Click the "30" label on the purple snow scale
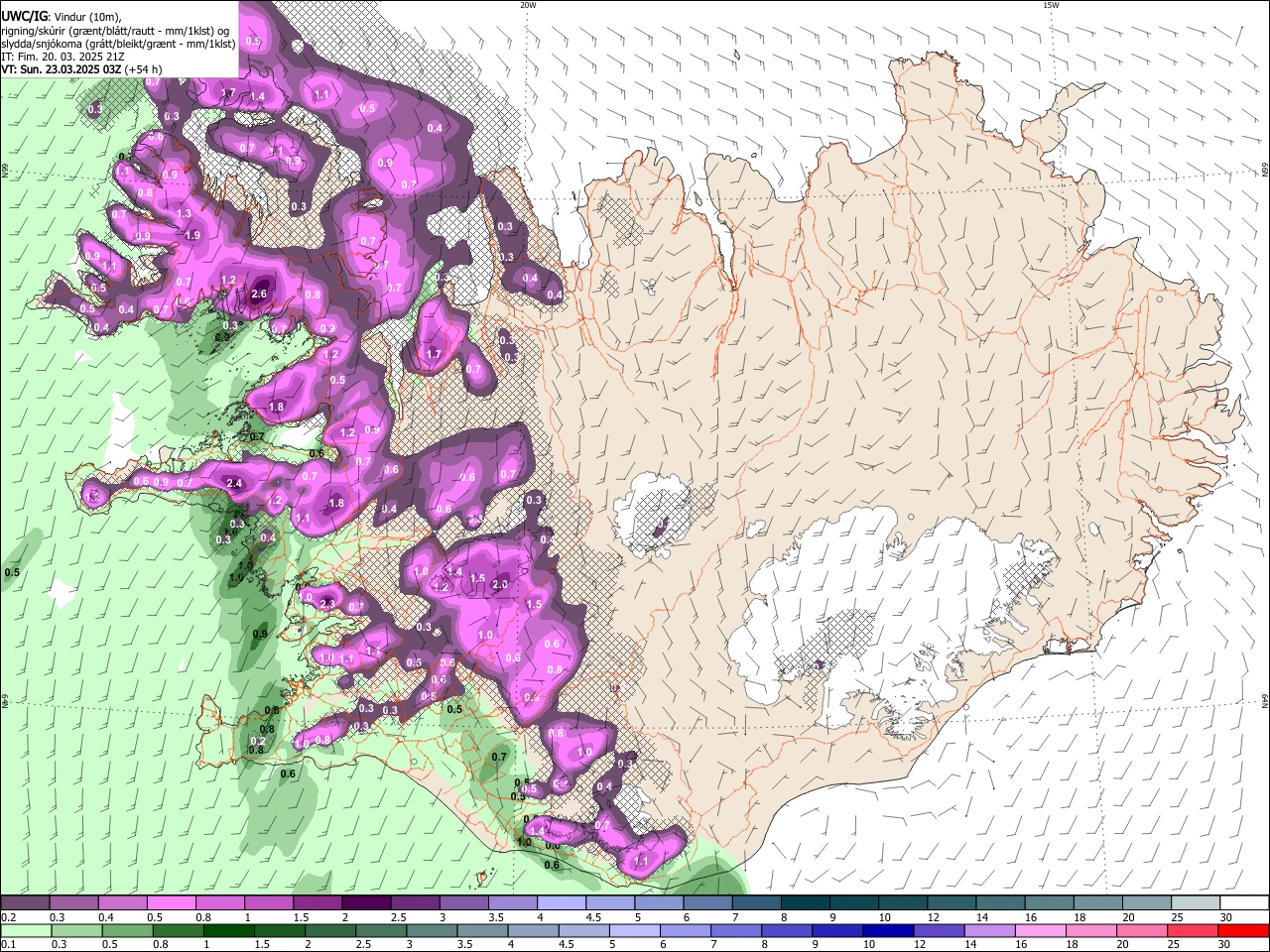This screenshot has height=952, width=1270. coord(1226,917)
